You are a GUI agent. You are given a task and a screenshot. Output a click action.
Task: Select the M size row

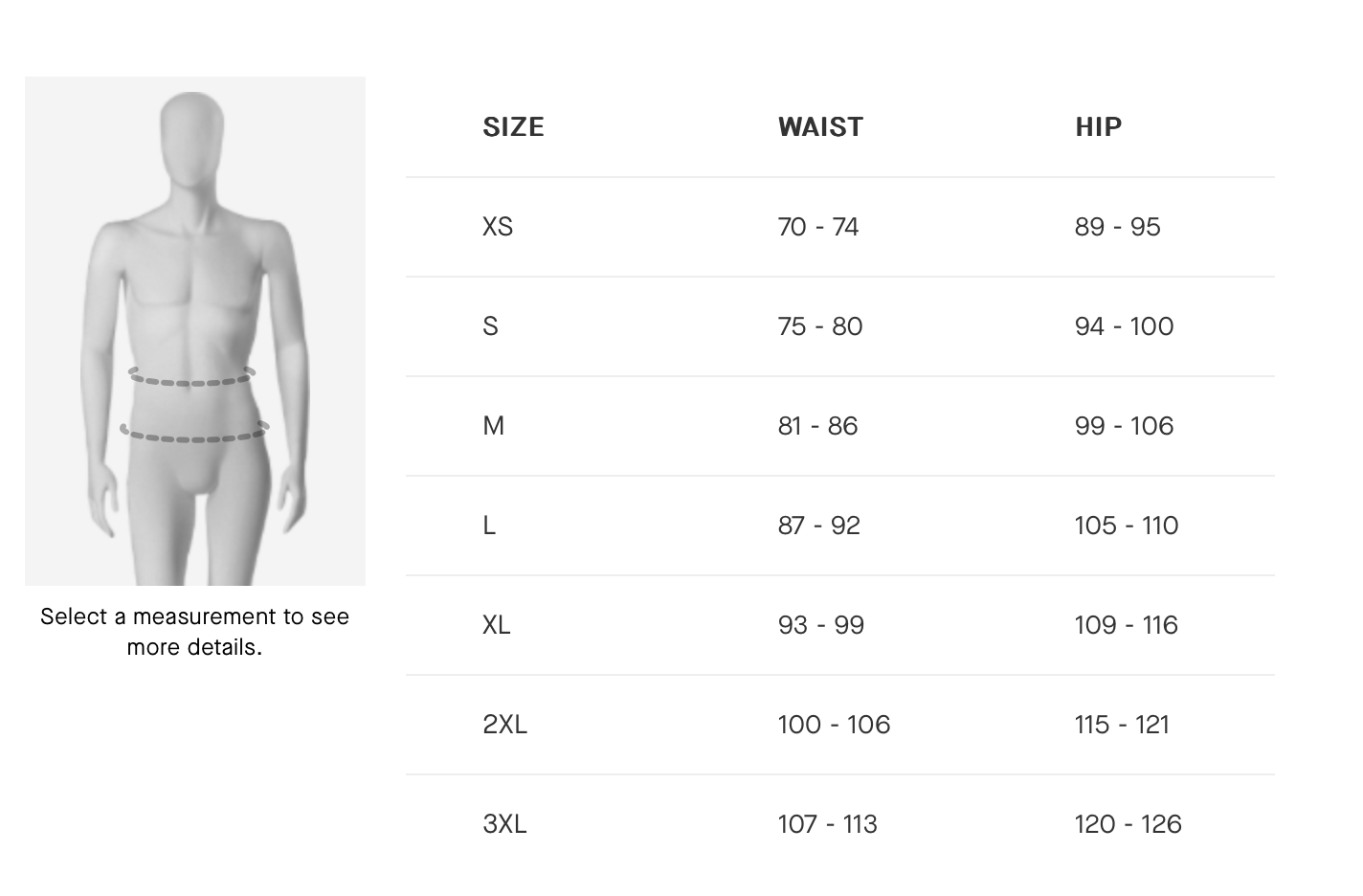[840, 426]
